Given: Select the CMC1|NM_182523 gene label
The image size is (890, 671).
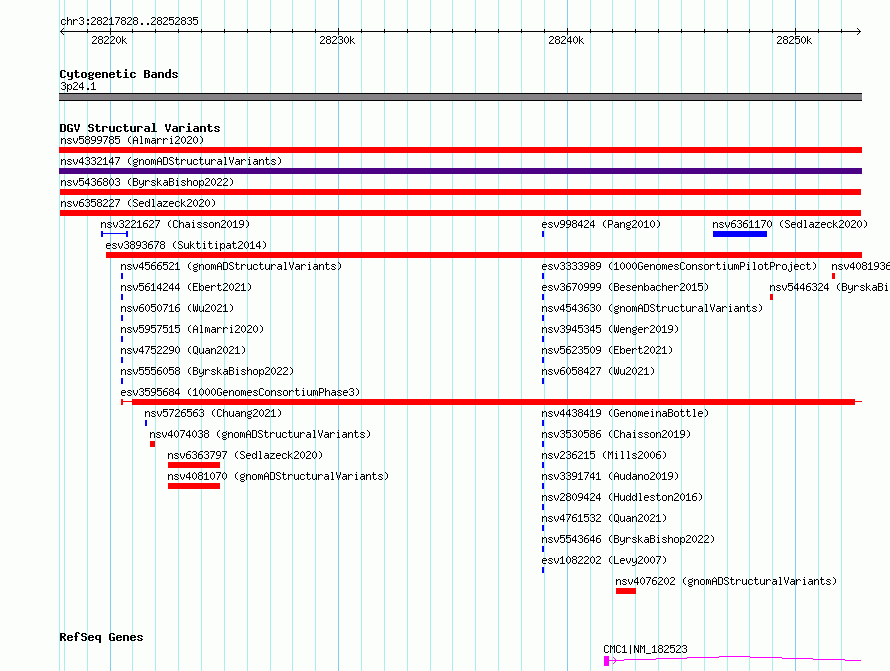Looking at the screenshot, I should 645,649.
